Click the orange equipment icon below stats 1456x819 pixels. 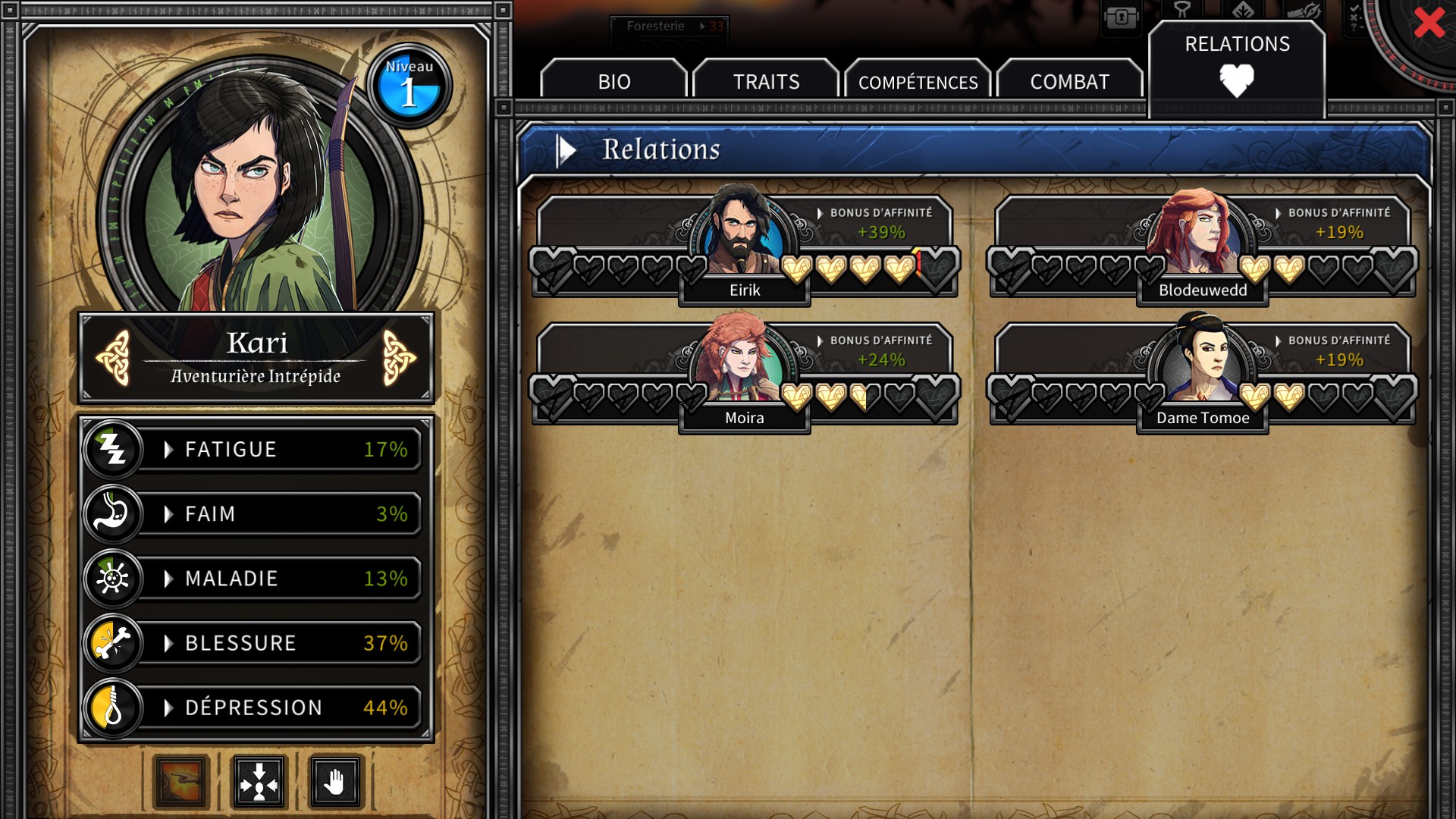click(181, 781)
